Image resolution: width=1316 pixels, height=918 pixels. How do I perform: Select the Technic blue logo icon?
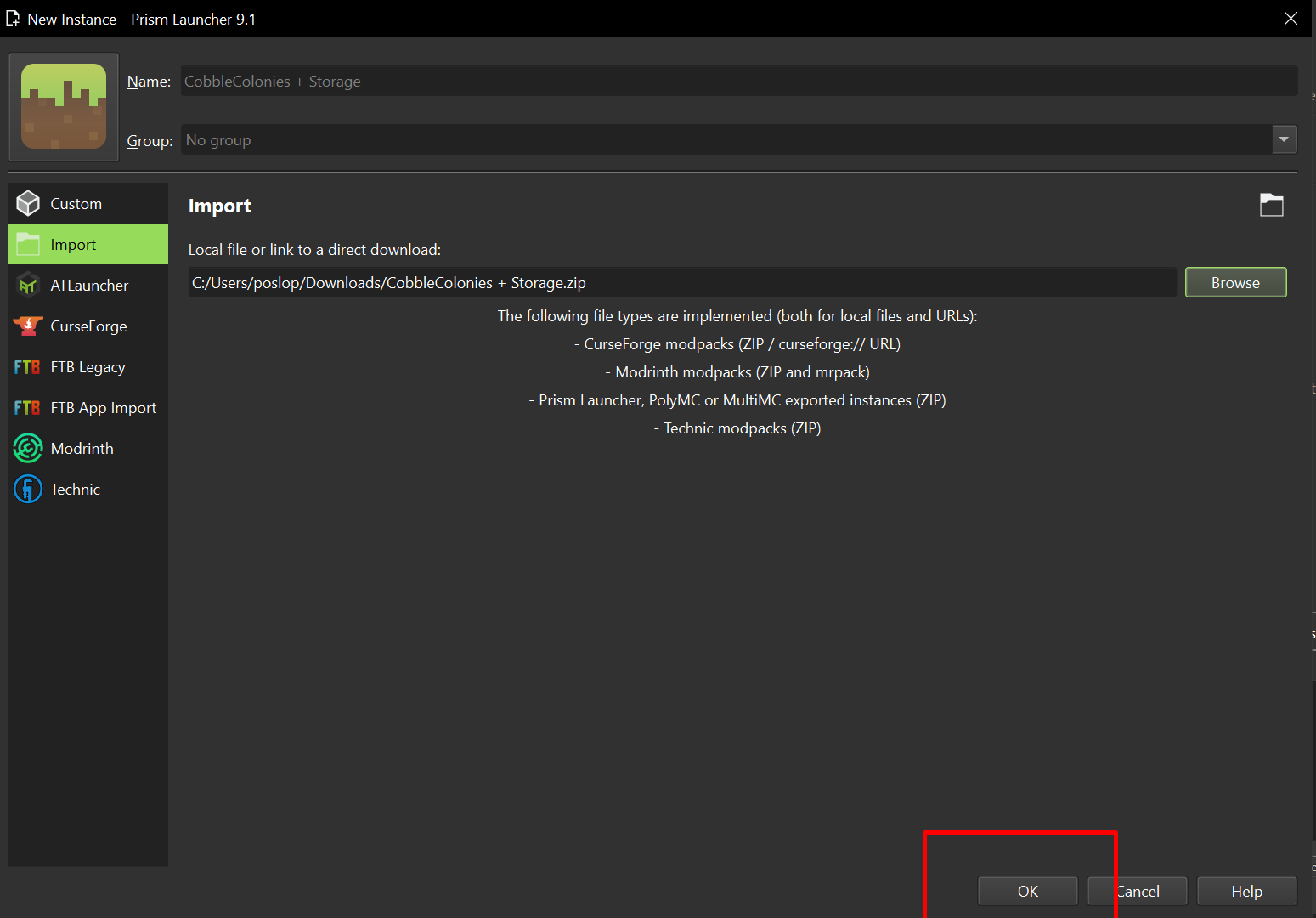point(28,490)
